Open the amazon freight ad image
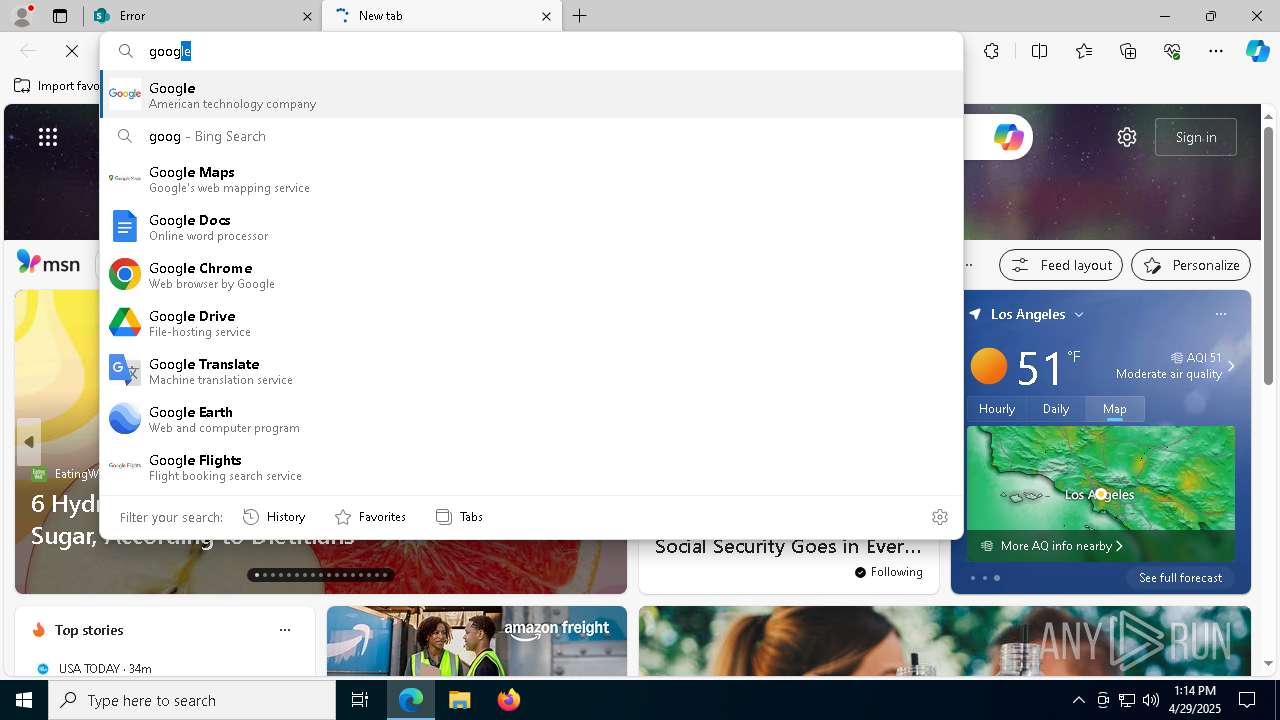The width and height of the screenshot is (1280, 720). tap(477, 641)
